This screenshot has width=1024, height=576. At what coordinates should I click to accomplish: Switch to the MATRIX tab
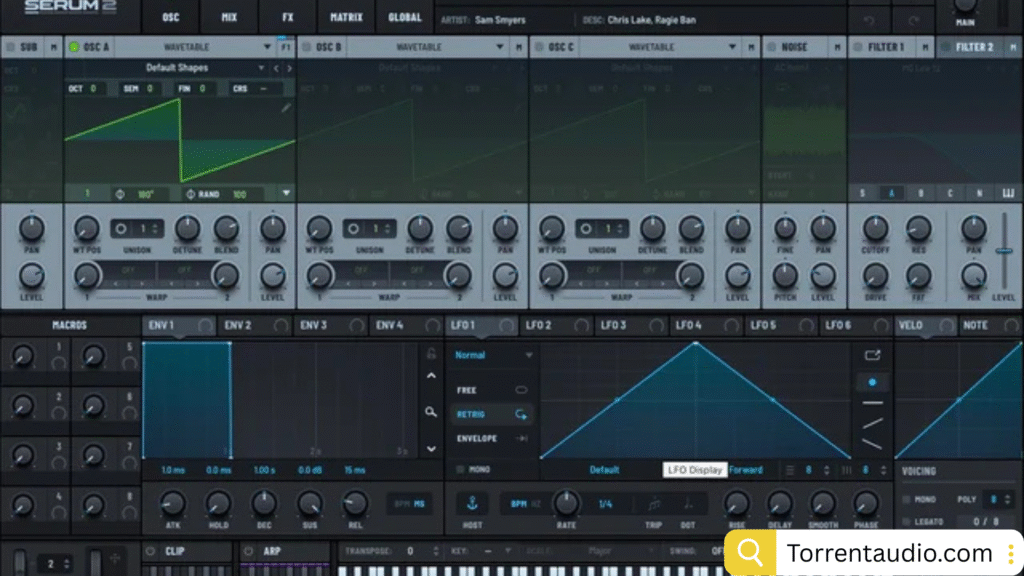346,18
